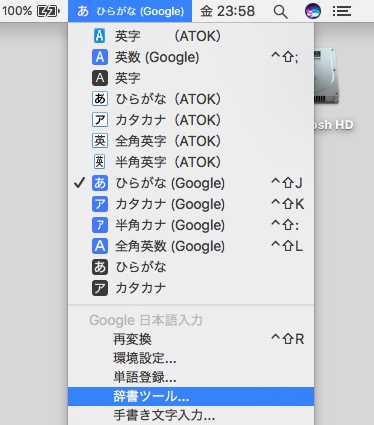Open Spotlight search magnifier icon
This screenshot has width=374, height=425.
click(x=280, y=12)
